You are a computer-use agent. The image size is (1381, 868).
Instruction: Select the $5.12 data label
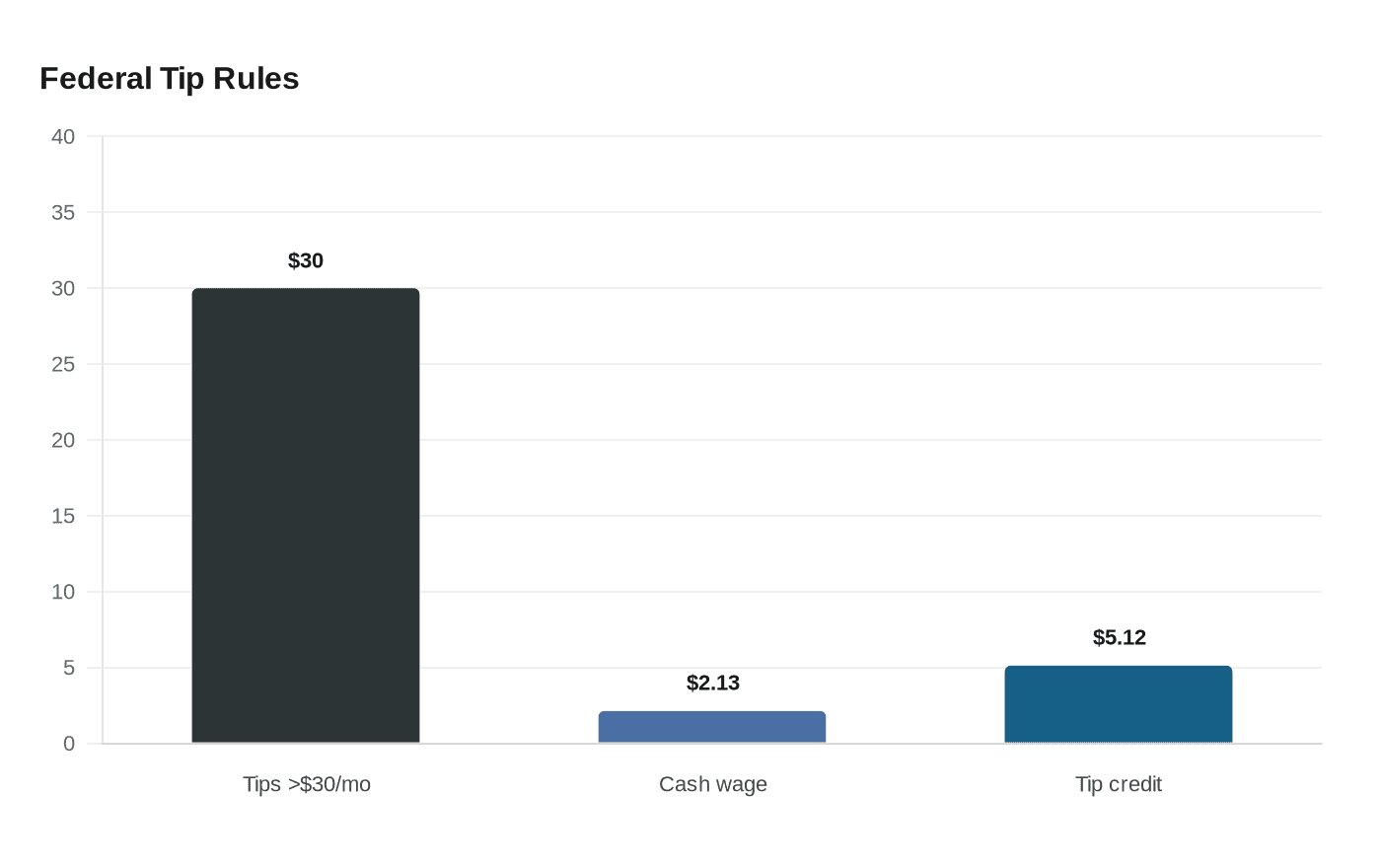(1120, 637)
